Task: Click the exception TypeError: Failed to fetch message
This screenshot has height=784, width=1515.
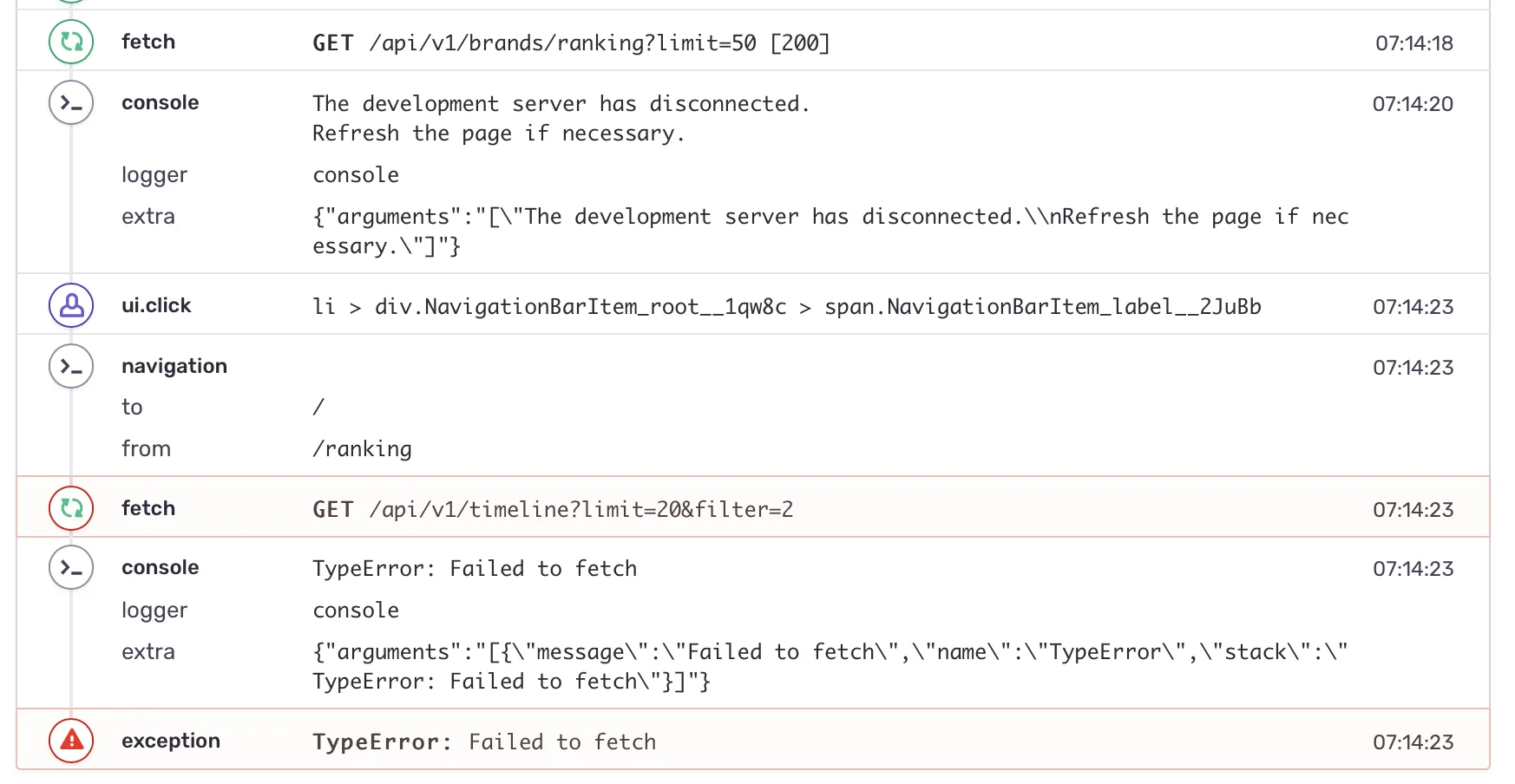Action: coord(484,742)
